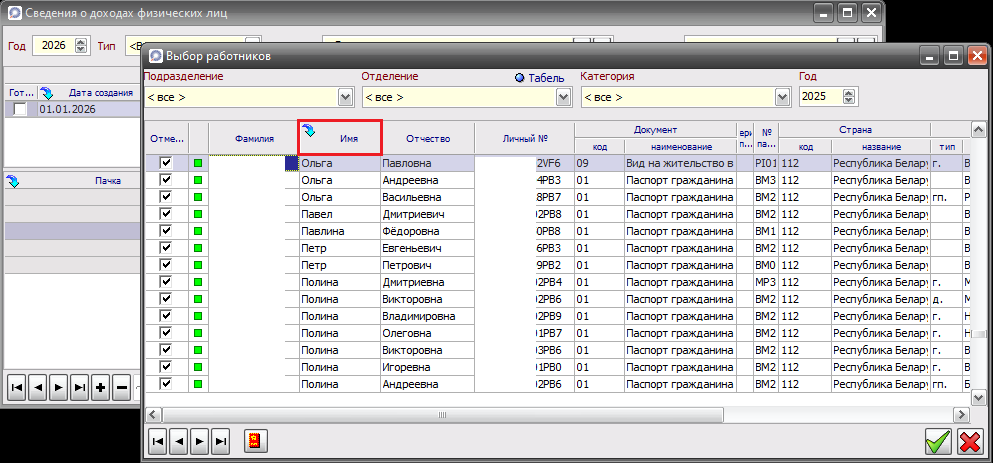Select the Табель radio button
The image size is (993, 463).
pyautogui.click(x=520, y=77)
